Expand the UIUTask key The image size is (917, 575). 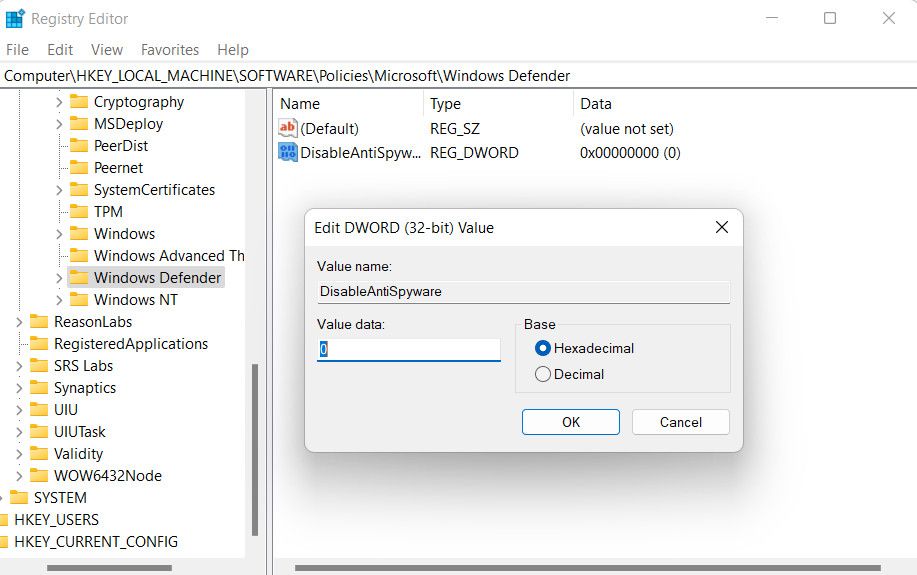click(19, 432)
